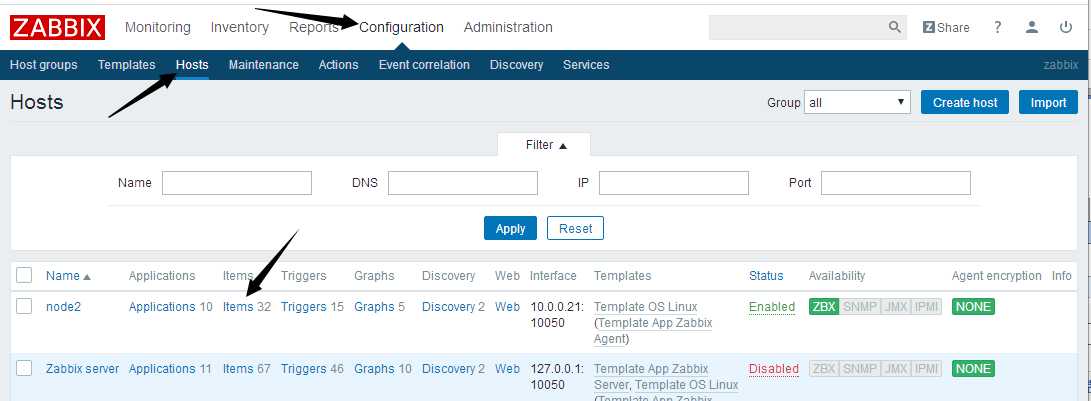Focus the Port filter field
Image resolution: width=1091 pixels, height=401 pixels.
tap(895, 183)
